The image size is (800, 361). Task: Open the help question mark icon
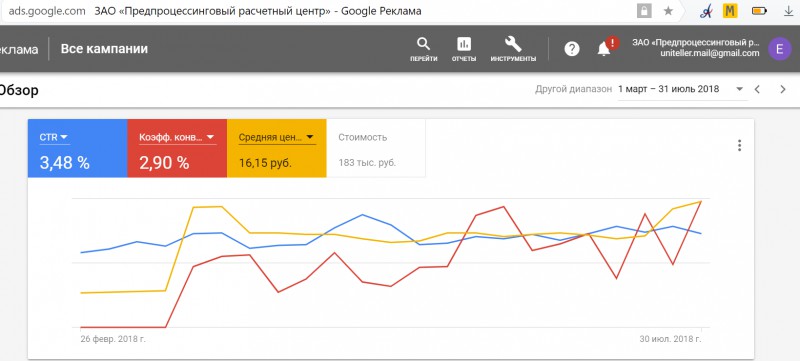coord(572,49)
